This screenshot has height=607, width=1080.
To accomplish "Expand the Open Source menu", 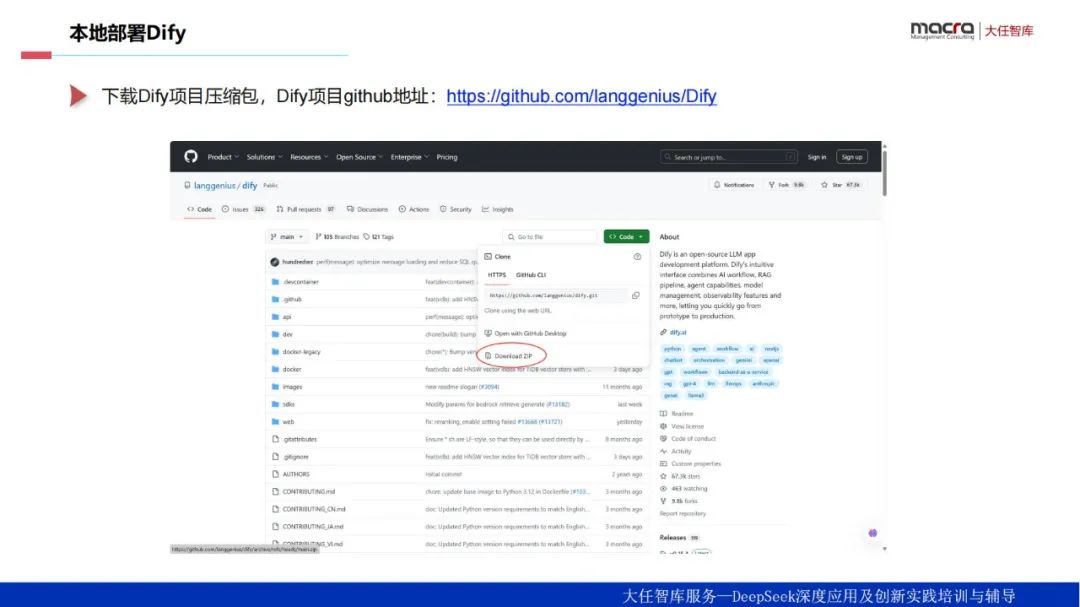I will 359,157.
